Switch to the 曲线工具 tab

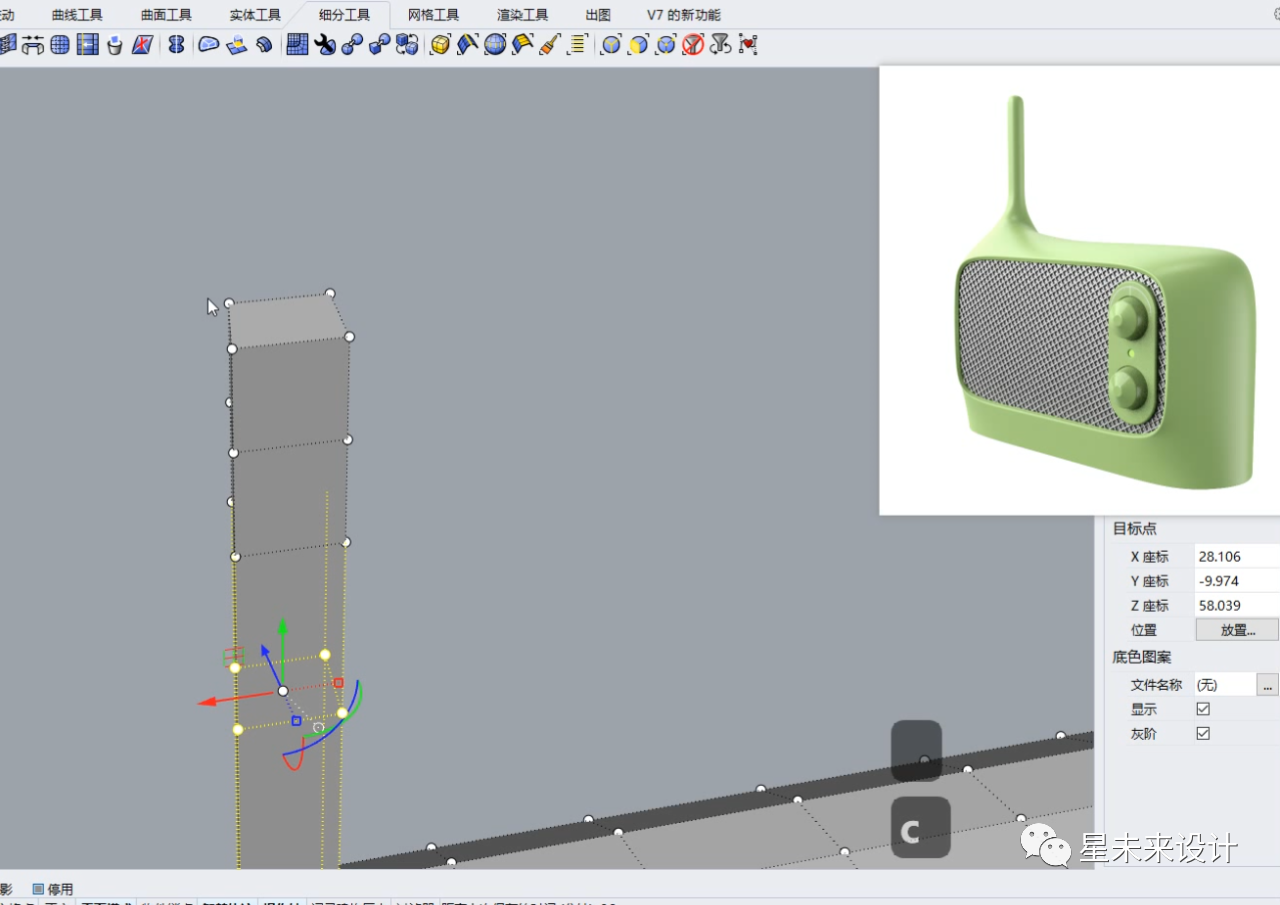pos(77,15)
